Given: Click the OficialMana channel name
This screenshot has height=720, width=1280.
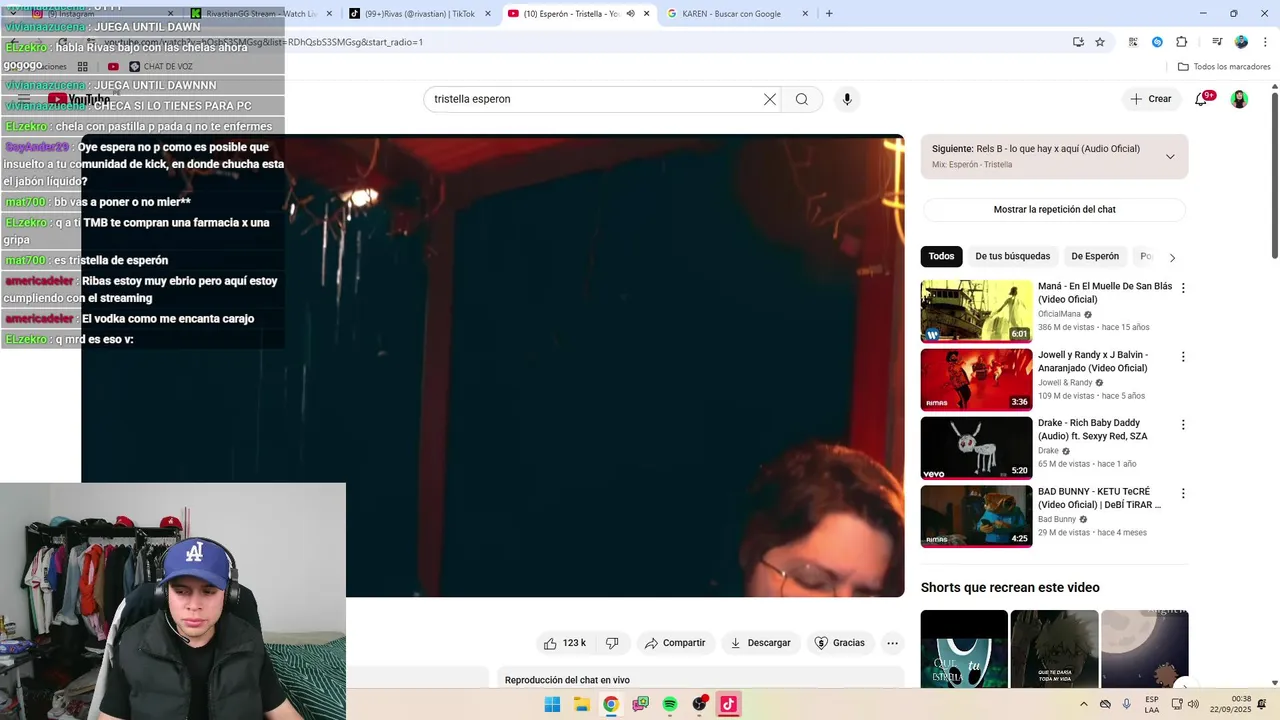Looking at the screenshot, I should (1059, 314).
